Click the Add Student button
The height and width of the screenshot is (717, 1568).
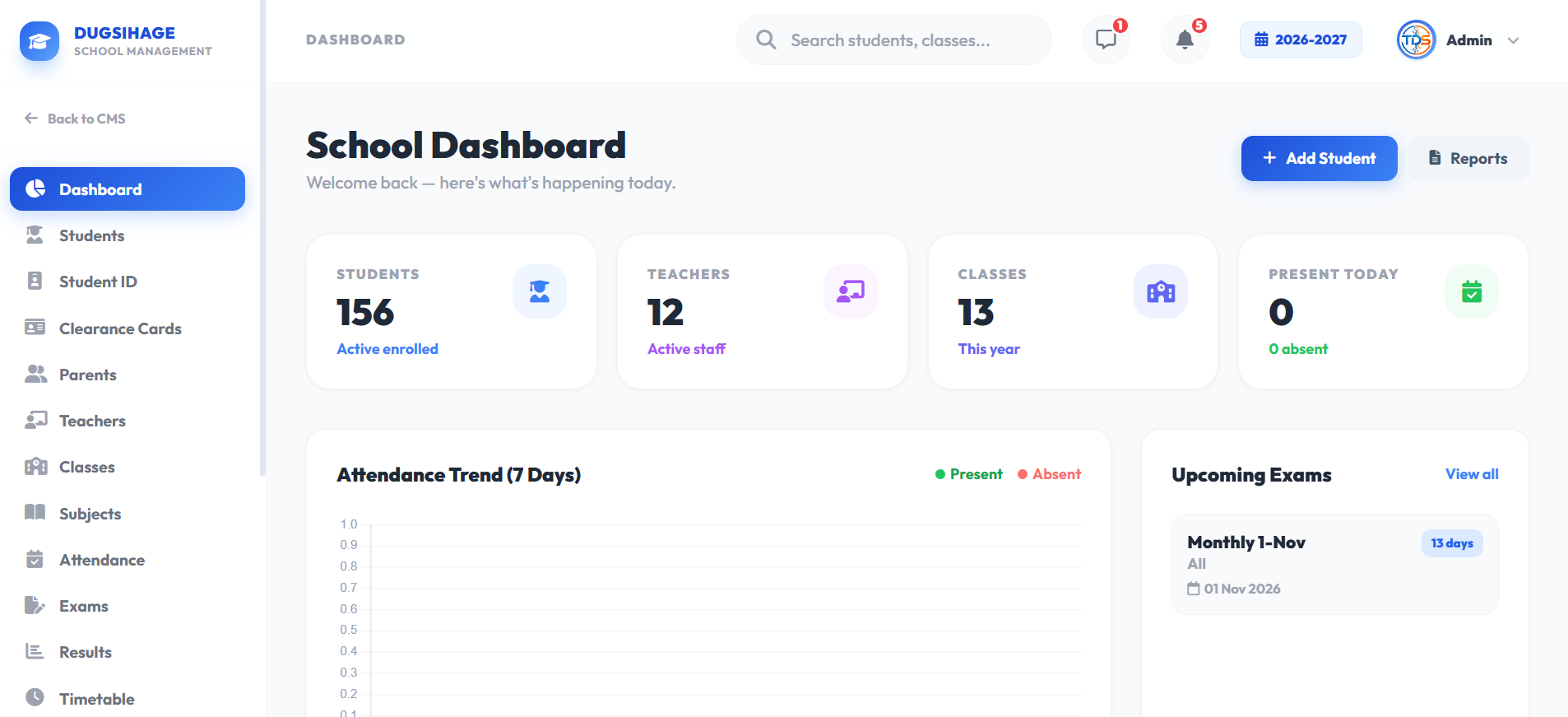point(1319,158)
